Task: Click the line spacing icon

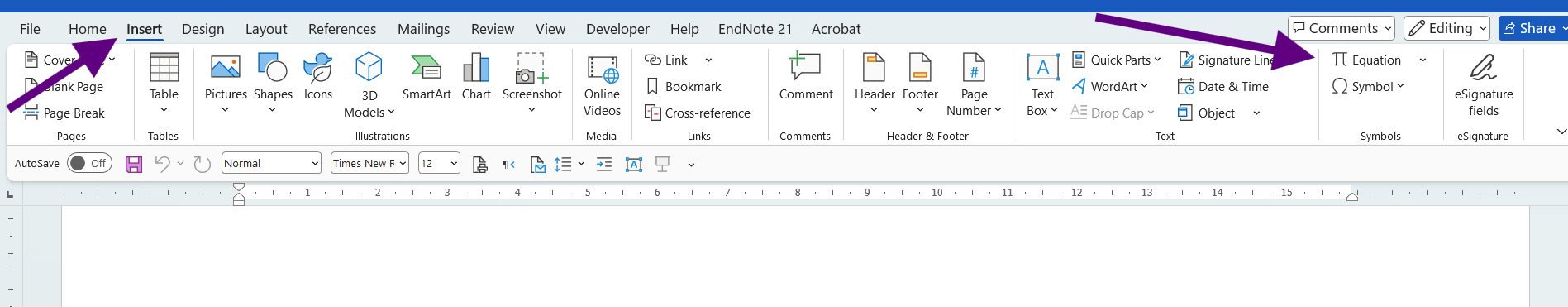Action: (563, 164)
